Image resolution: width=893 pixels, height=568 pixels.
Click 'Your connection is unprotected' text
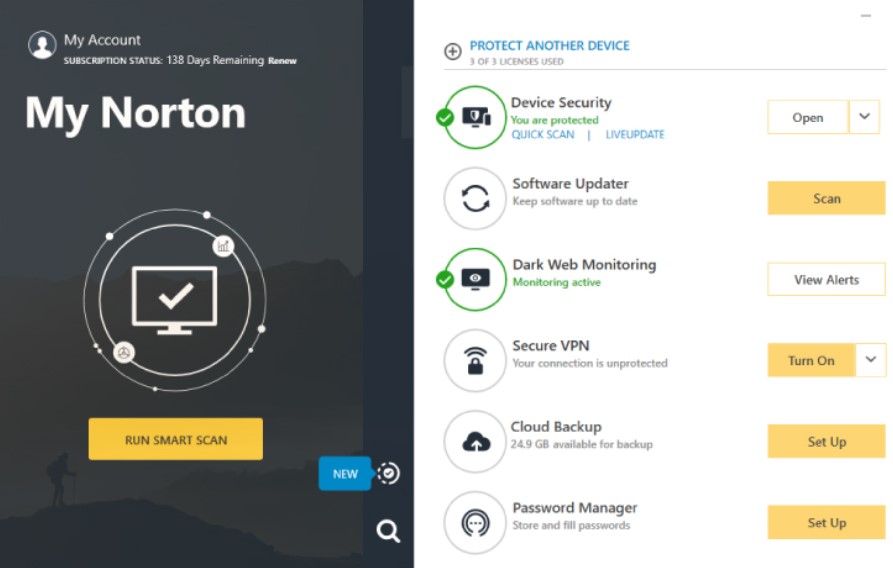(589, 363)
